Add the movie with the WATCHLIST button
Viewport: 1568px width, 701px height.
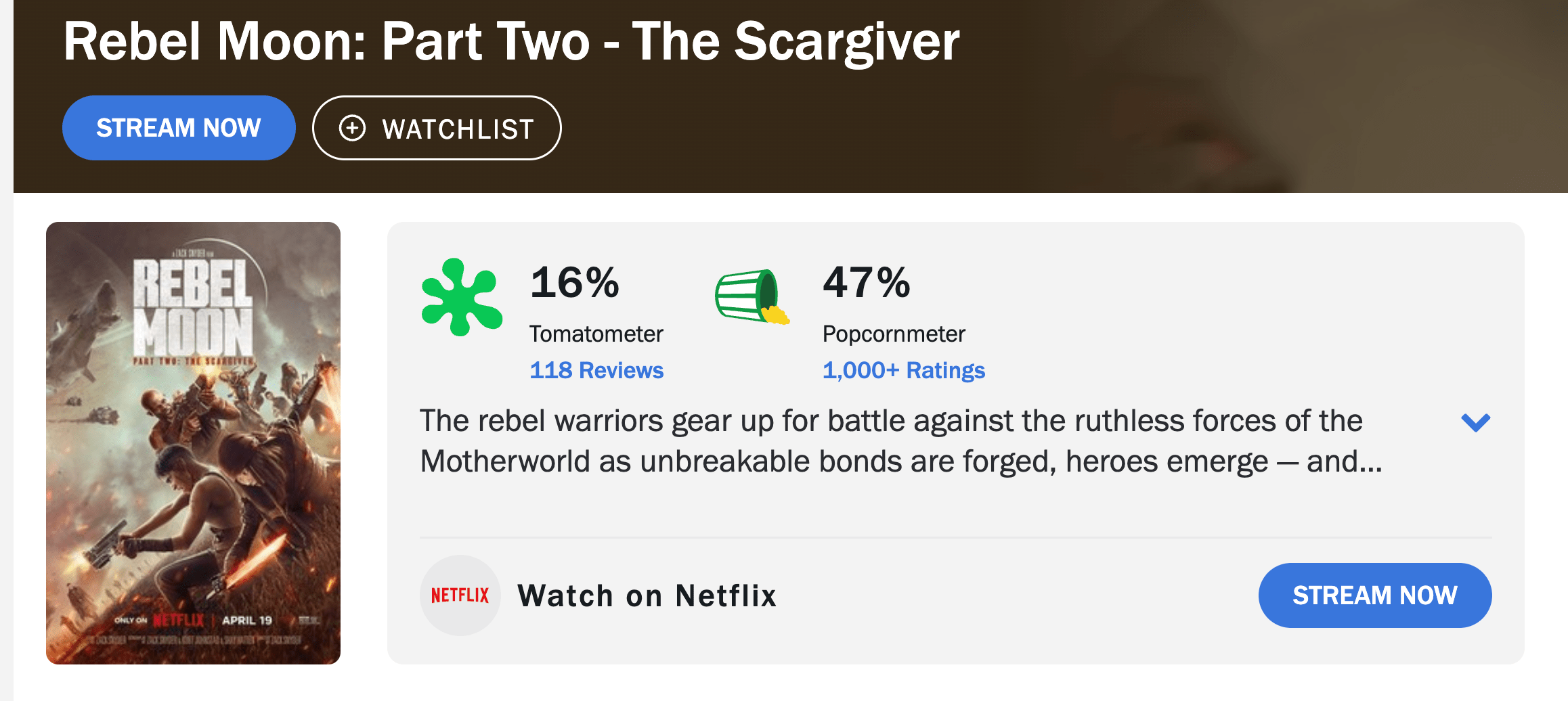click(437, 128)
